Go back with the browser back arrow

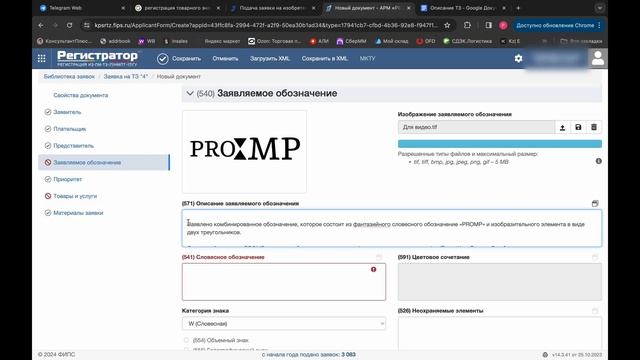click(x=41, y=25)
